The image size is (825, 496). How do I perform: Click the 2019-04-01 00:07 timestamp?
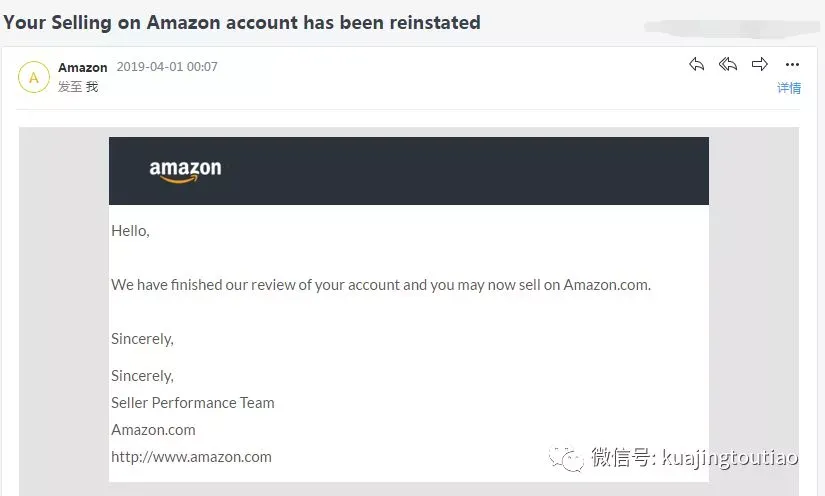click(167, 67)
